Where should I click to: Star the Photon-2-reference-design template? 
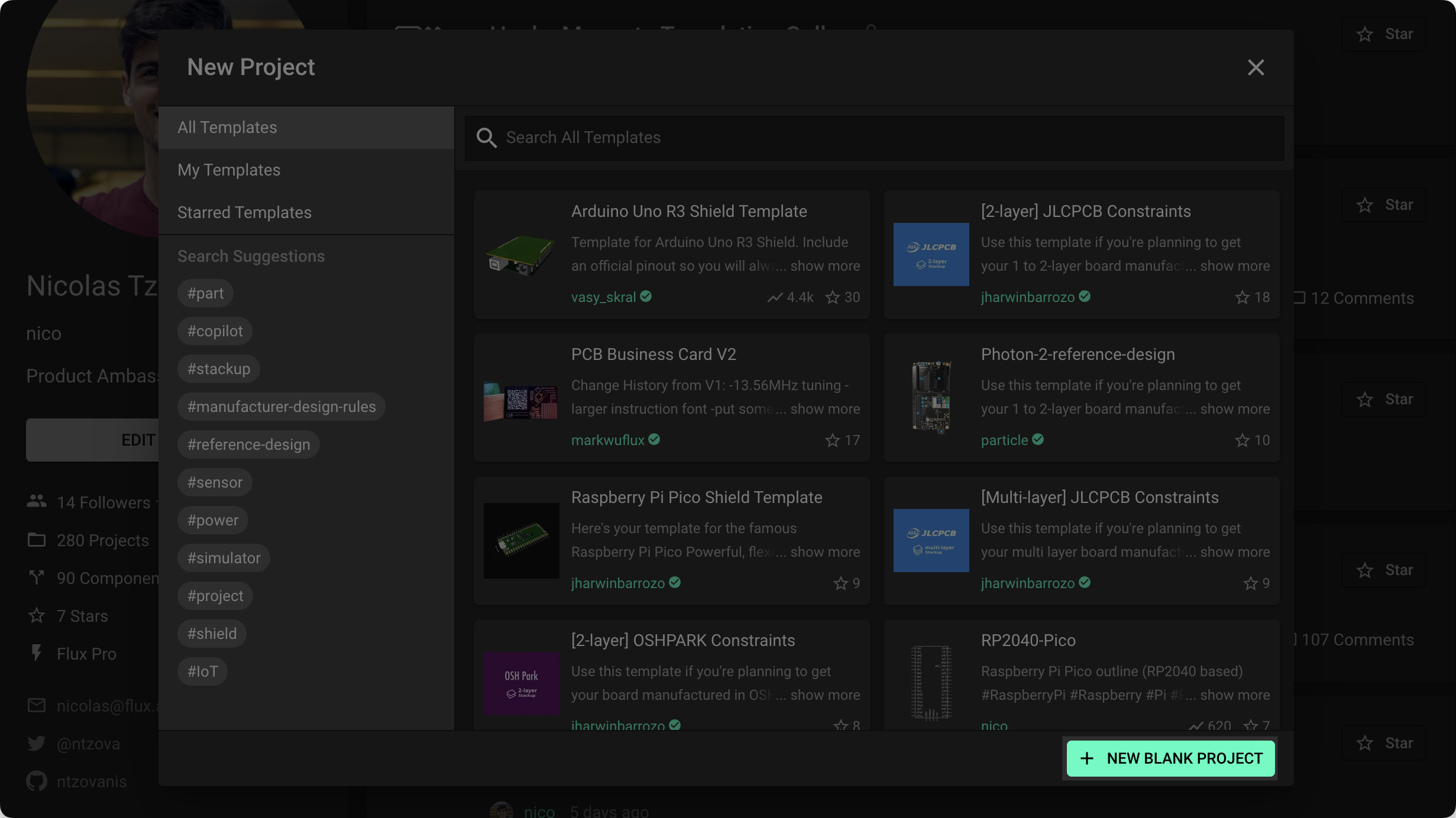pyautogui.click(x=1242, y=440)
